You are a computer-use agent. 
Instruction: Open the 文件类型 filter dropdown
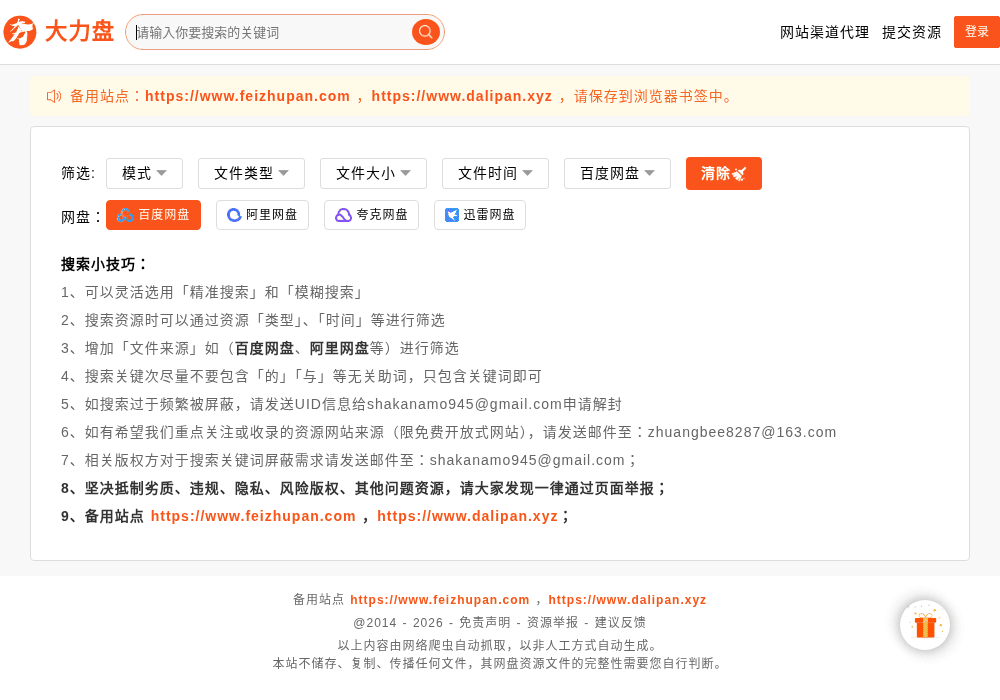coord(251,173)
